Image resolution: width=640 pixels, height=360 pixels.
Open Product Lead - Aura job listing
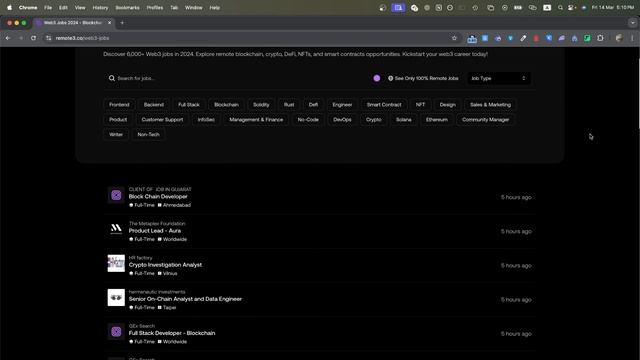coord(155,231)
